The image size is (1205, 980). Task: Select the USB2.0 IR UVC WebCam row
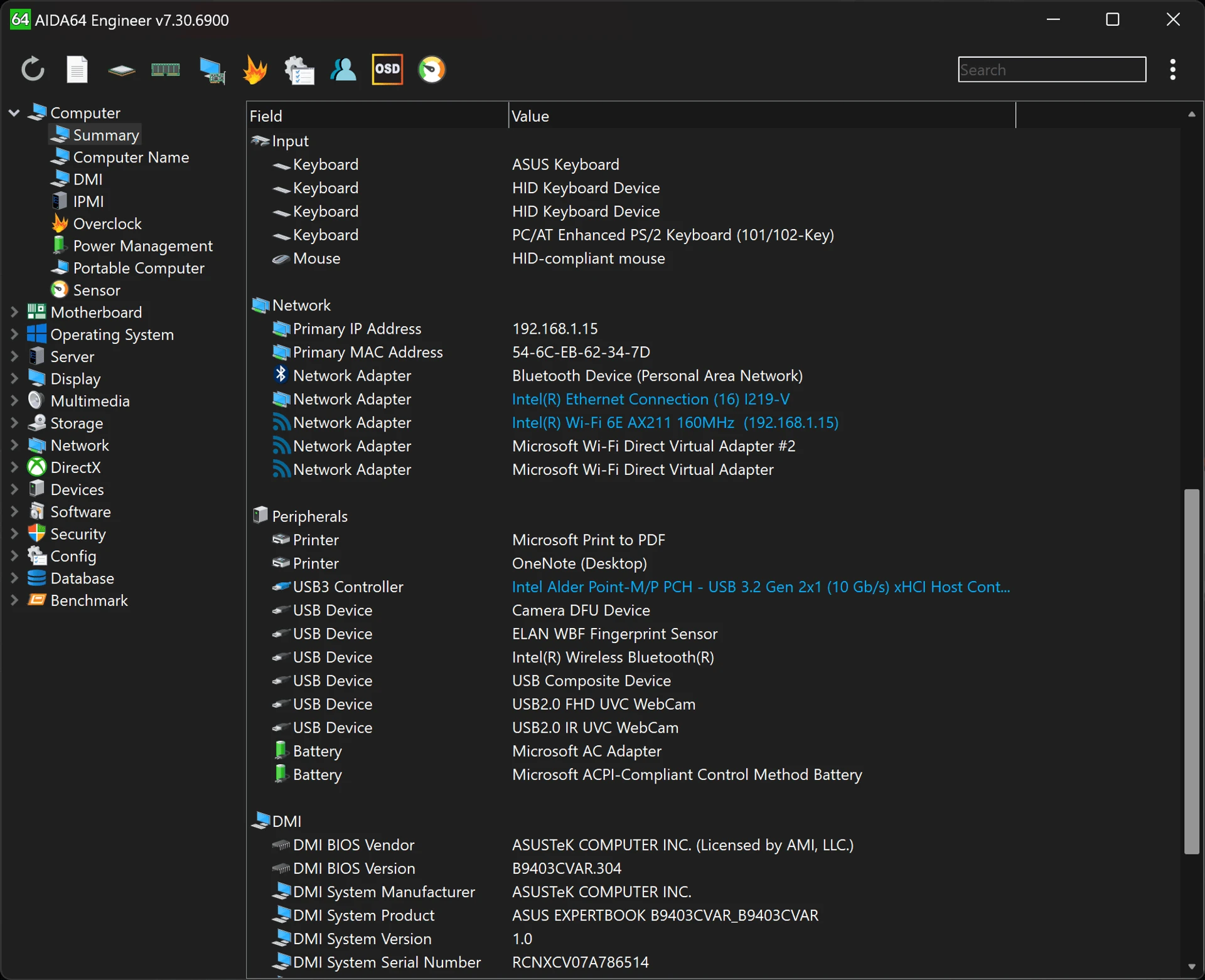point(713,727)
